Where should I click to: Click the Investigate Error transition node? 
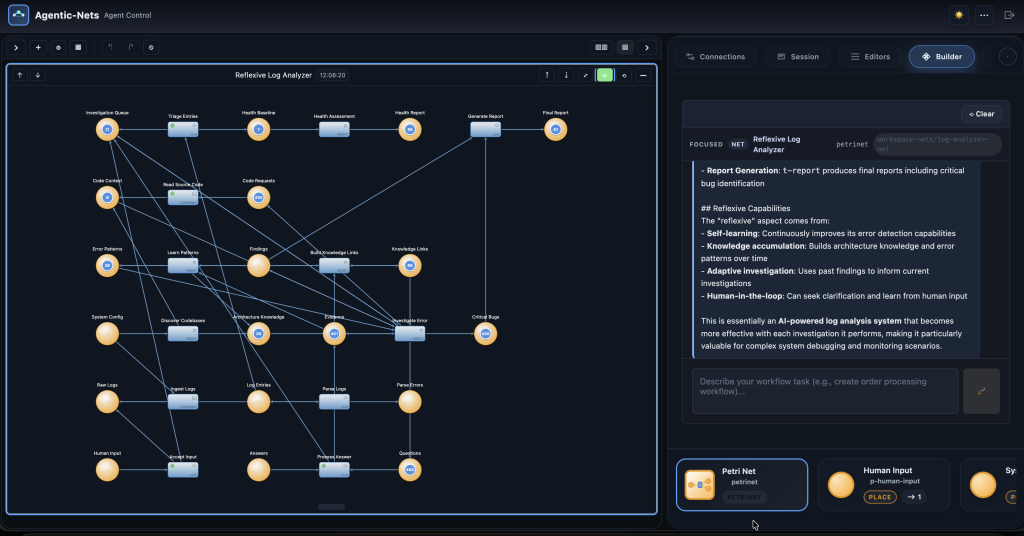coord(409,333)
